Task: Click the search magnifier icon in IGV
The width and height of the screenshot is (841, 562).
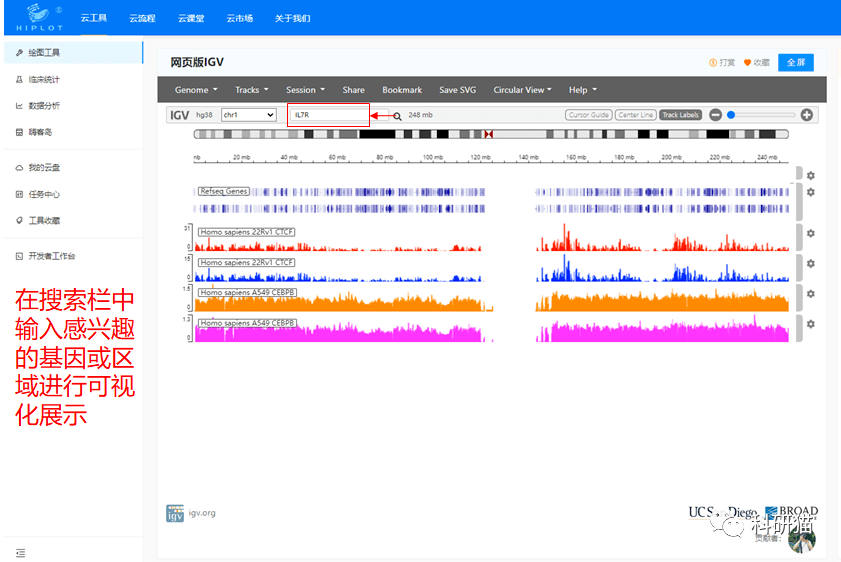Action: tap(397, 116)
